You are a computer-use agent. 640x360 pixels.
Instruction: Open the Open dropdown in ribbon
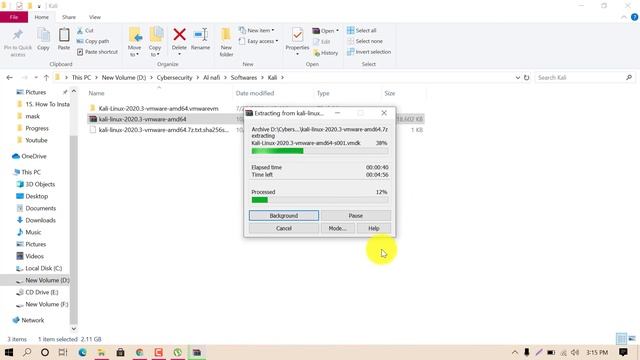(325, 31)
